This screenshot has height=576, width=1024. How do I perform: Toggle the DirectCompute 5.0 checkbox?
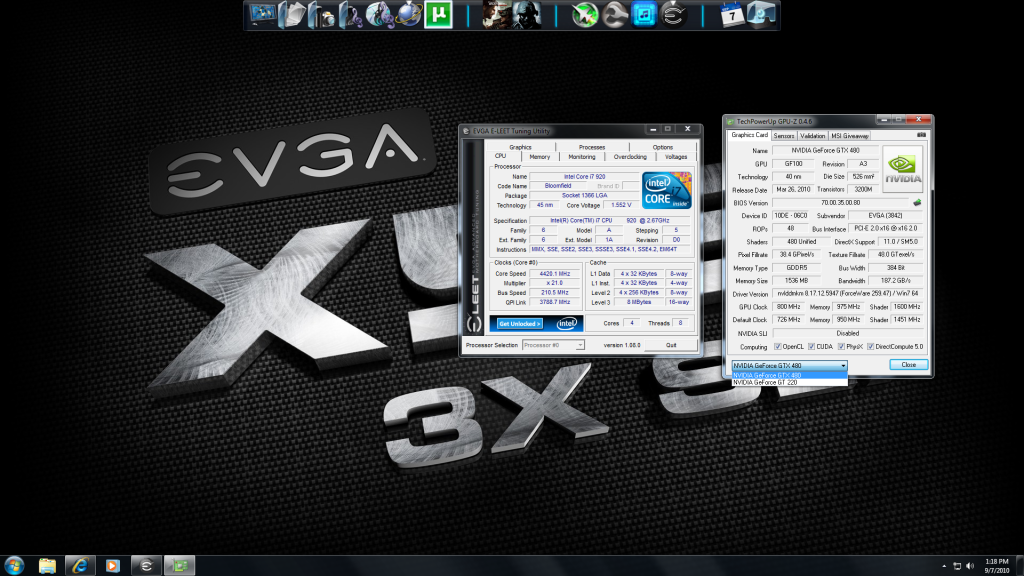tap(871, 347)
